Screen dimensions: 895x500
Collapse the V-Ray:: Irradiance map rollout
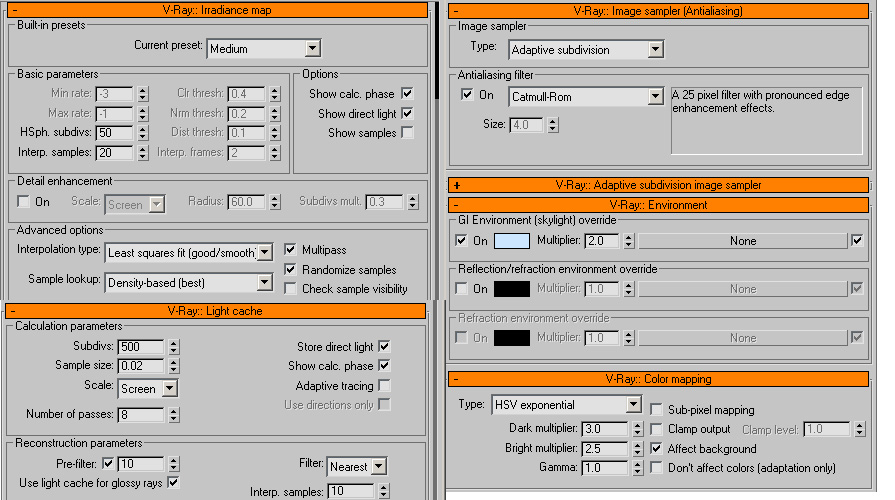(217, 10)
